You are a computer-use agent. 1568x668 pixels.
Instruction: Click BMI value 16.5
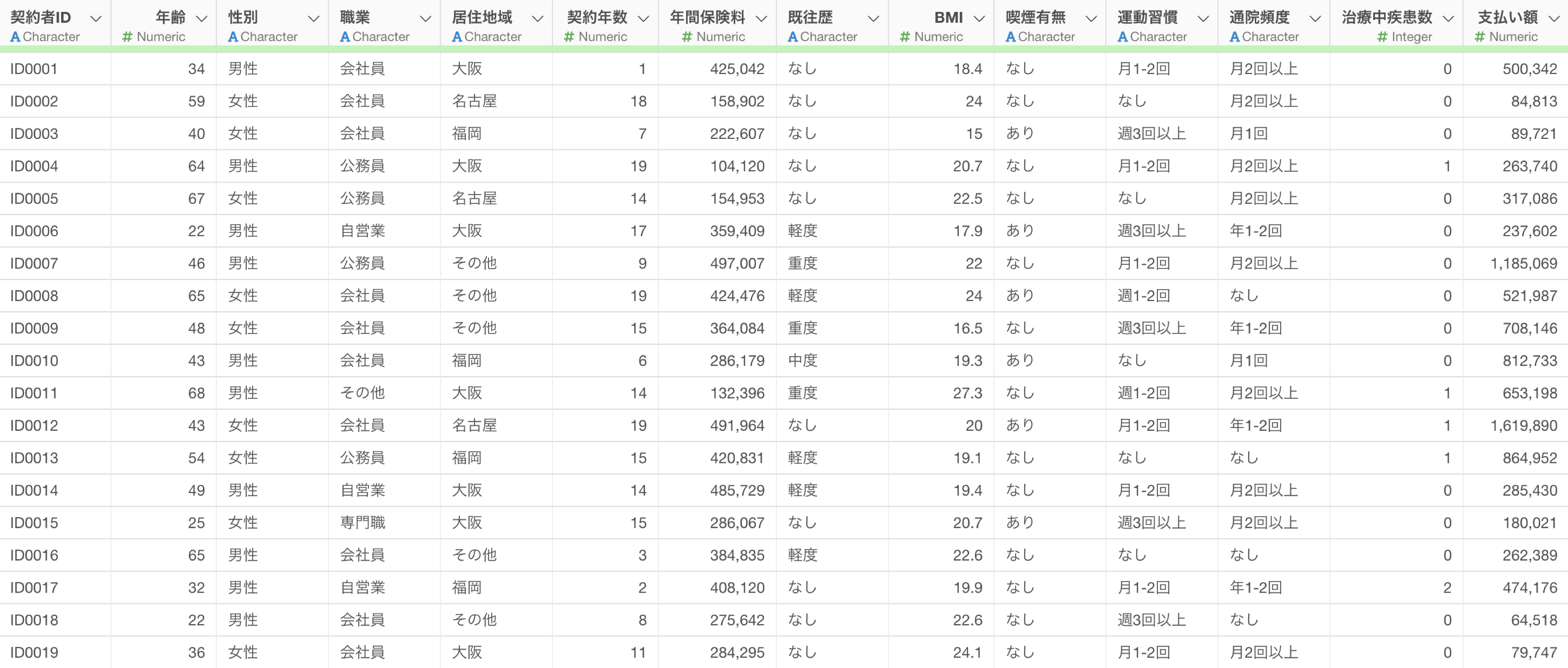coord(968,328)
